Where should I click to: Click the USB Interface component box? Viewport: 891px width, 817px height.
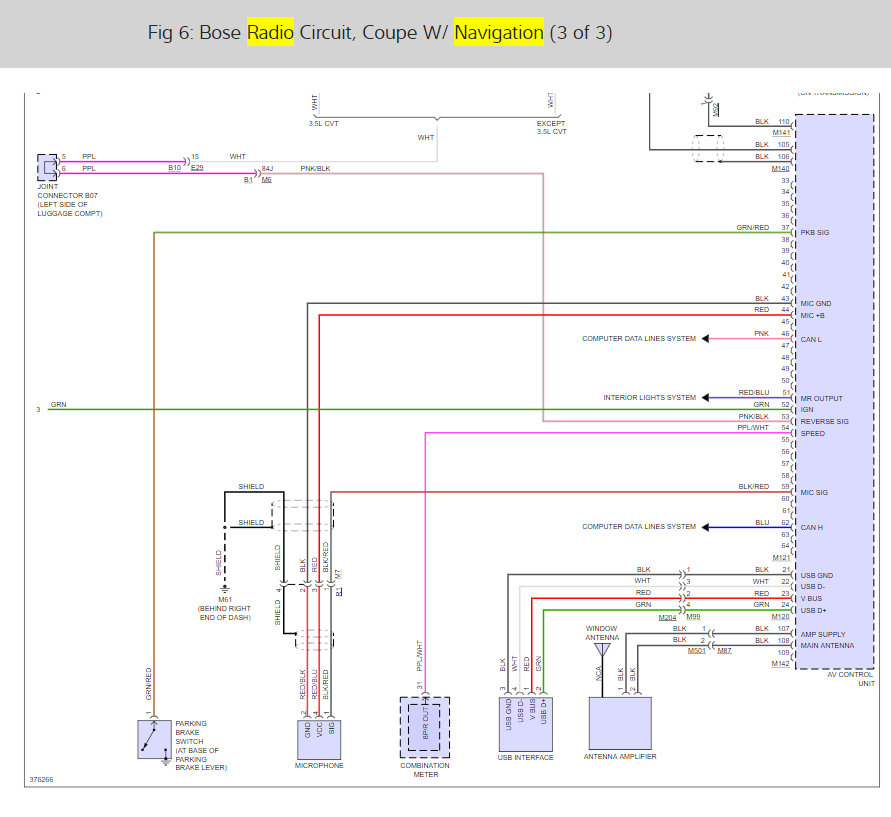[x=526, y=724]
